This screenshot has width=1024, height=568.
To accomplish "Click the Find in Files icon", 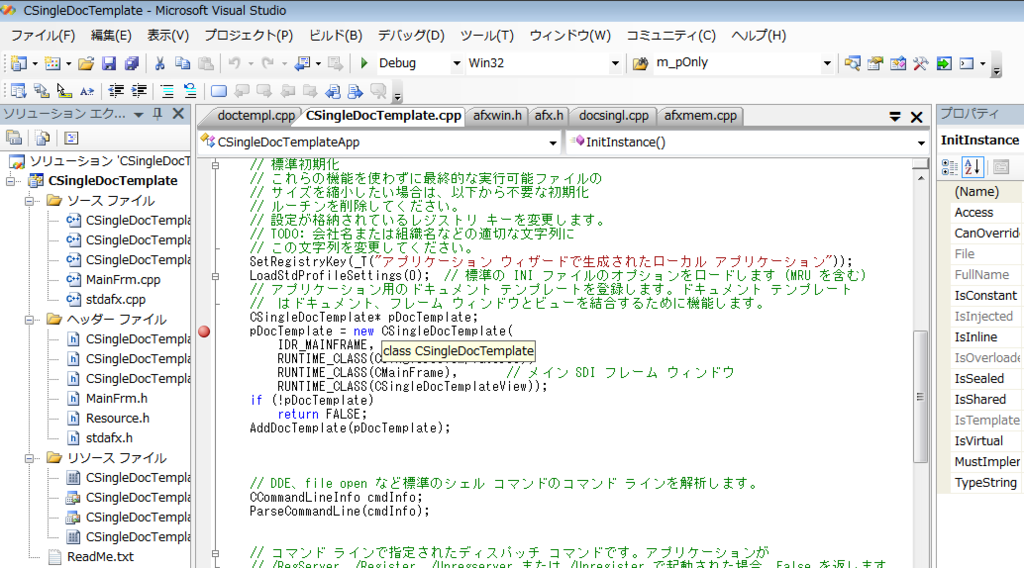I will coord(641,63).
